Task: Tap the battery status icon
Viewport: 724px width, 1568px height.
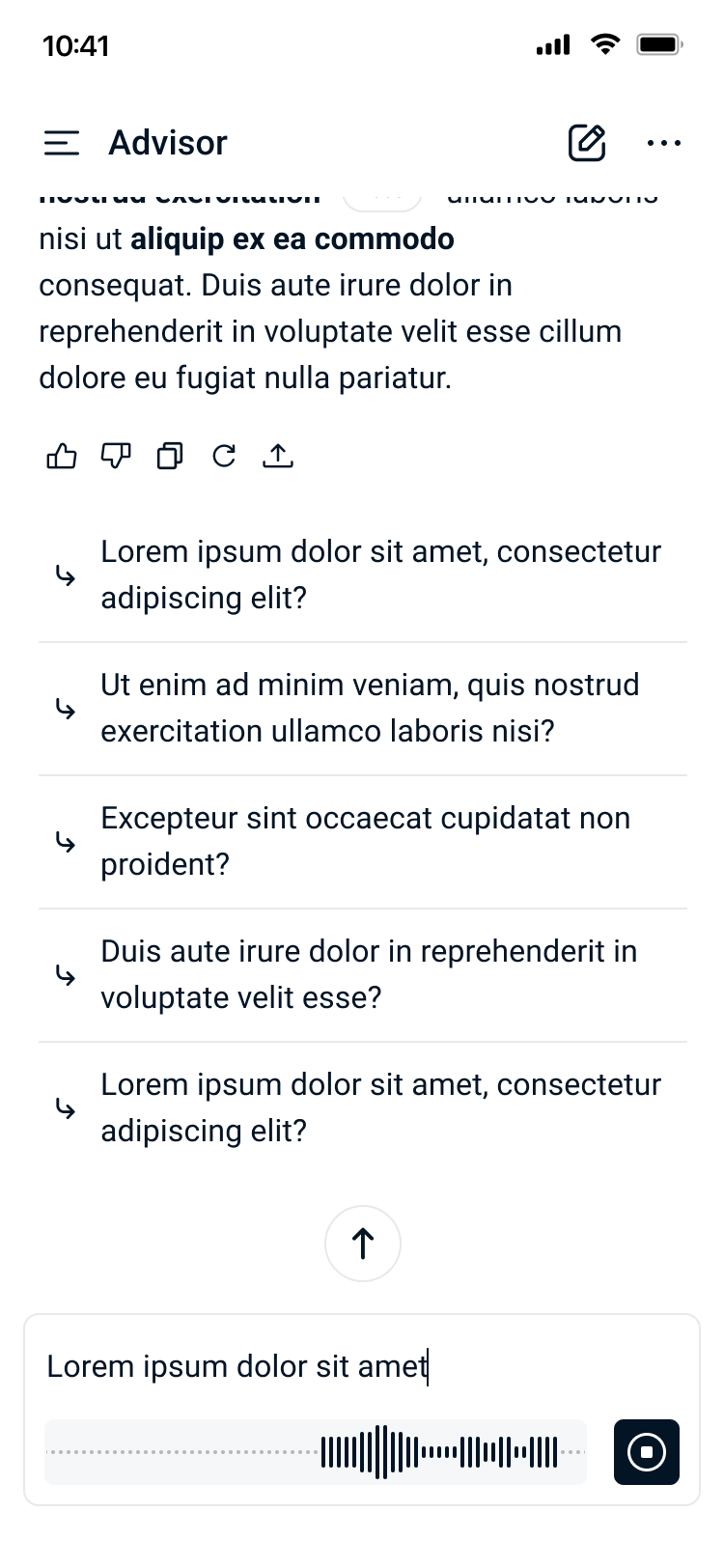Action: coord(659,44)
